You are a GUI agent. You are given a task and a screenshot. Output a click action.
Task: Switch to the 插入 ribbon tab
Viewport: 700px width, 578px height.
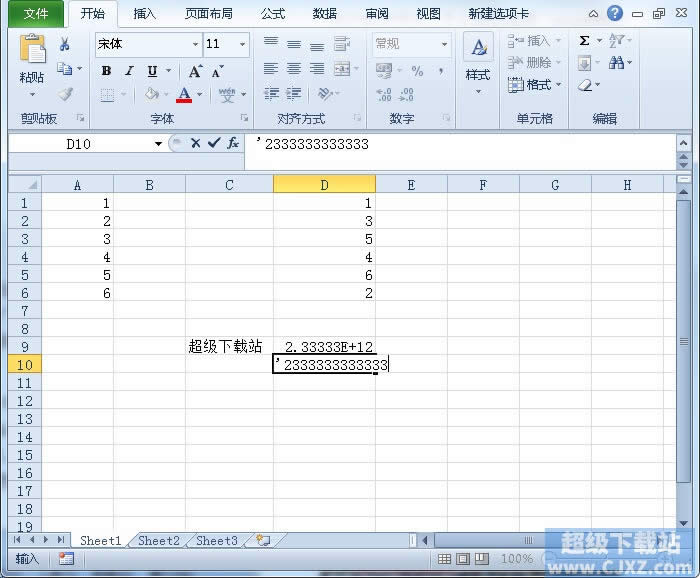(x=144, y=14)
